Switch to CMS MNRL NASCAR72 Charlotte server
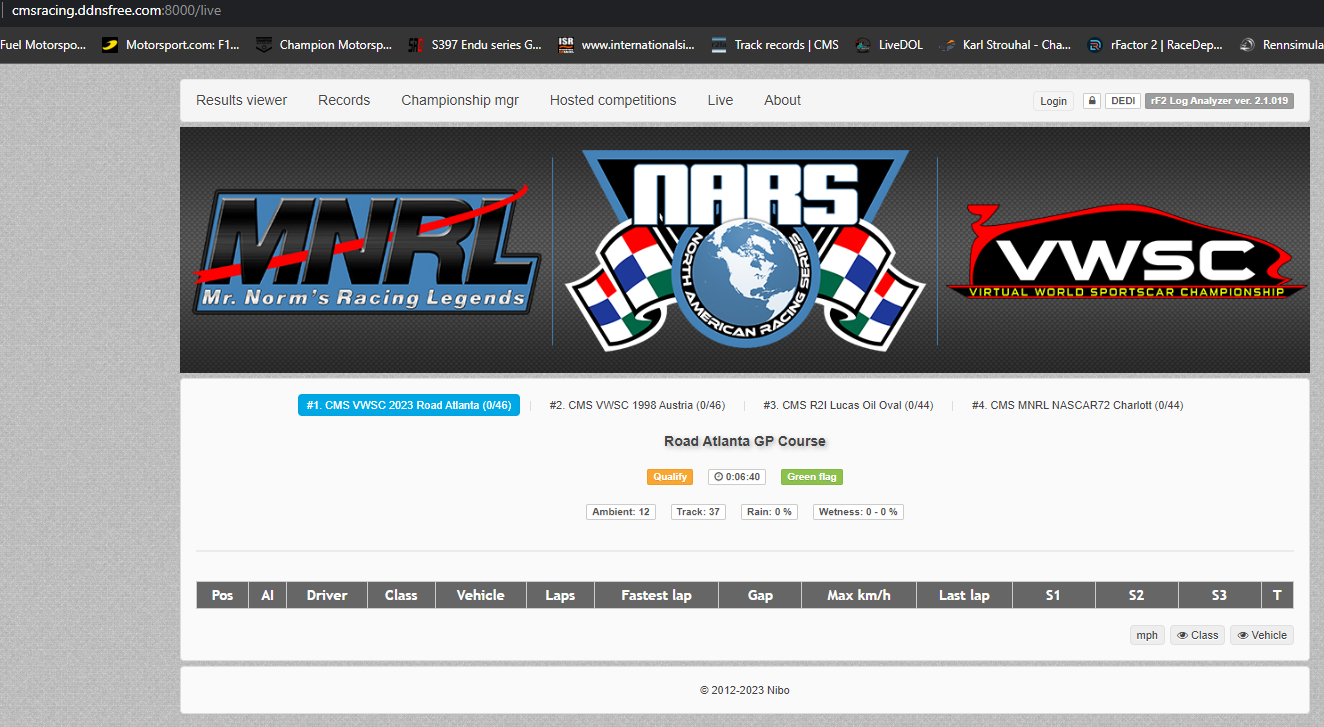Image resolution: width=1324 pixels, height=727 pixels. coord(1077,405)
